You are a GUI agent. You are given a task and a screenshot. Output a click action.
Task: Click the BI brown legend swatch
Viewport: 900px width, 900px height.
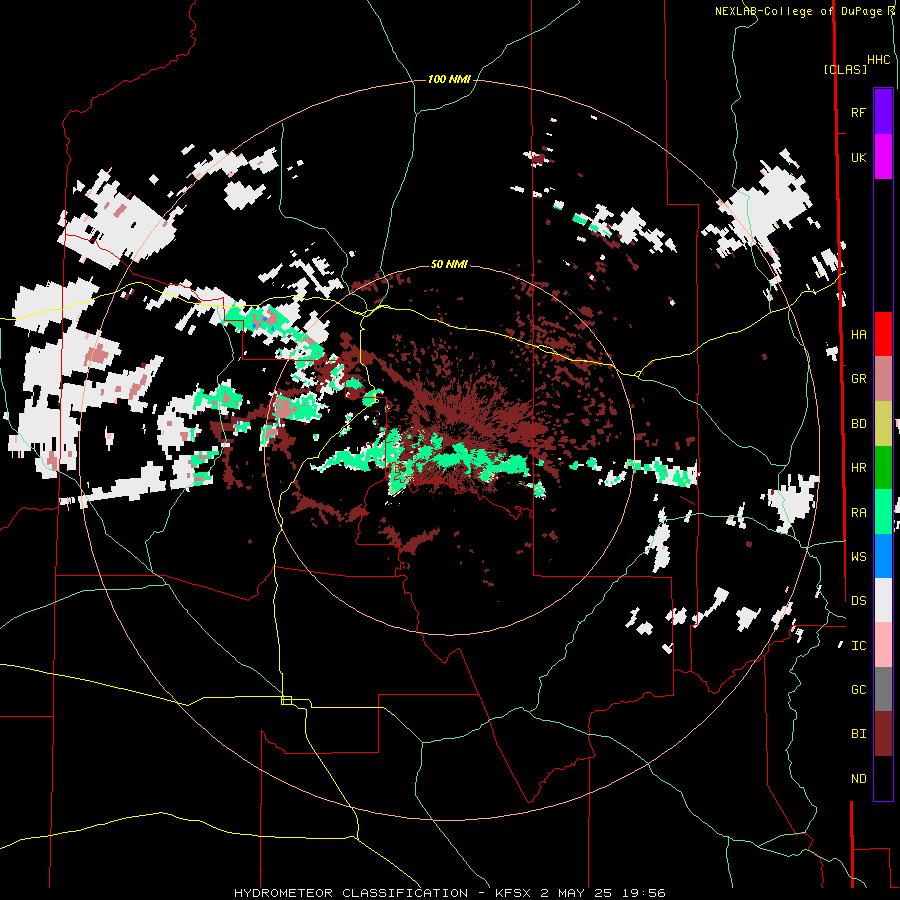(883, 734)
